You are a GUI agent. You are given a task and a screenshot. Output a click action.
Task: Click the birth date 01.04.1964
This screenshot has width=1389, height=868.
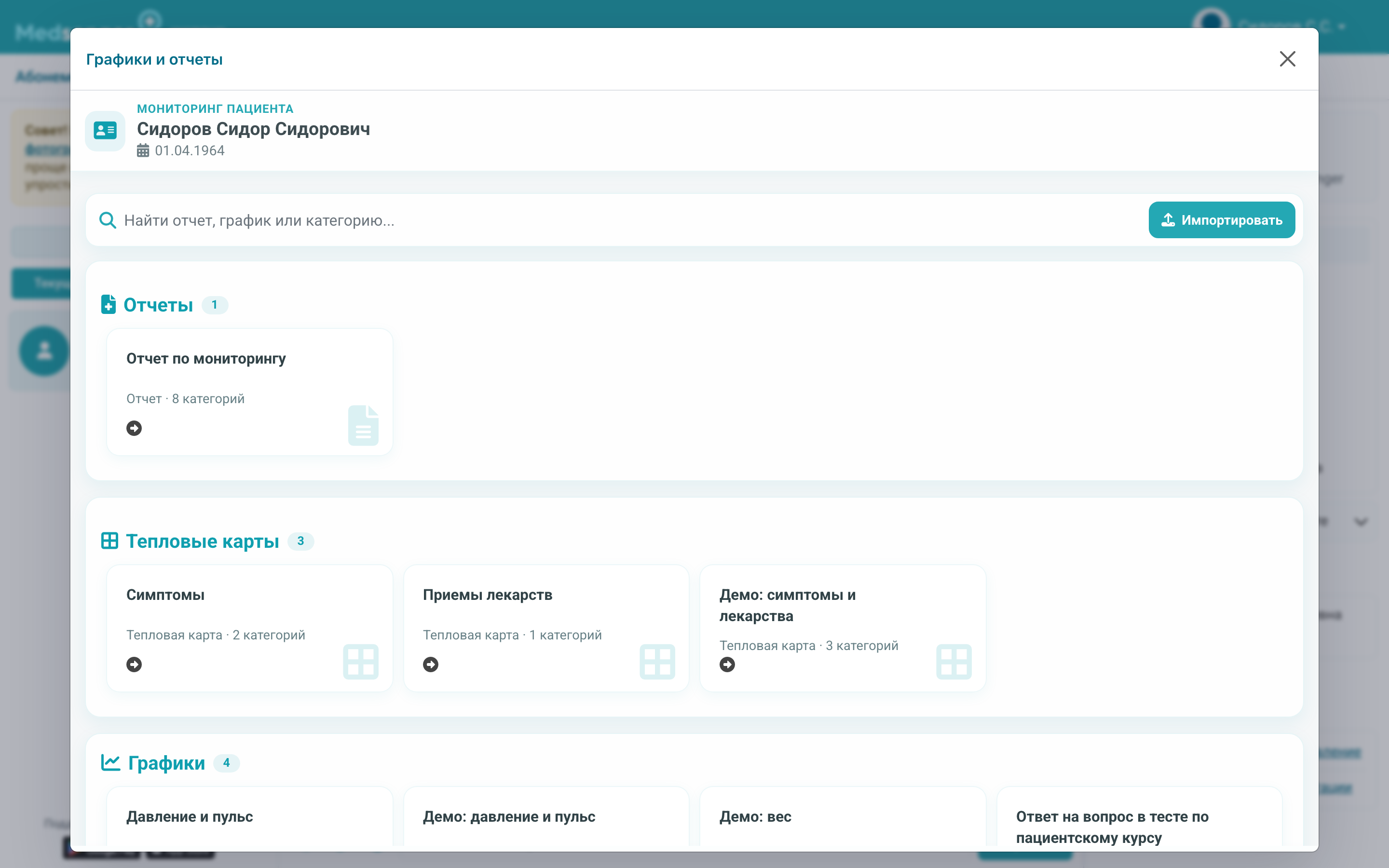pos(190,150)
